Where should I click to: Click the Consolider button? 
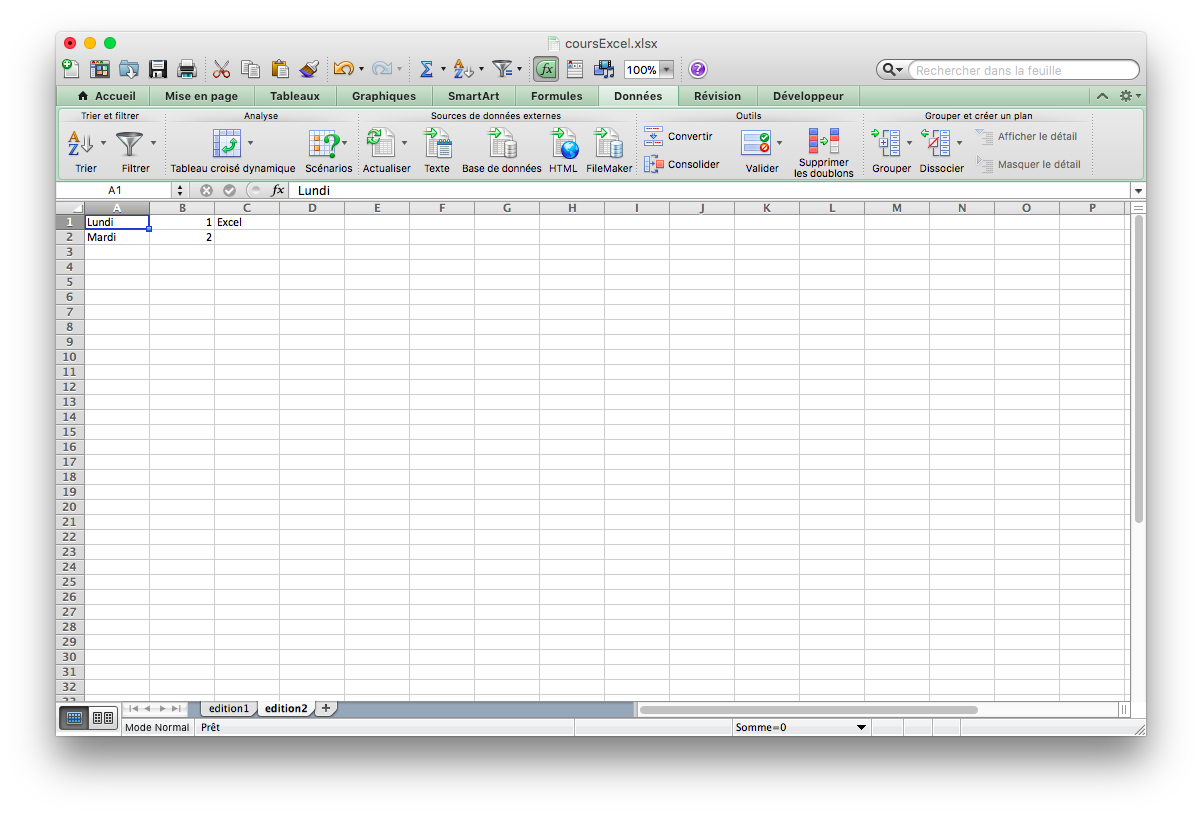pyautogui.click(x=682, y=164)
